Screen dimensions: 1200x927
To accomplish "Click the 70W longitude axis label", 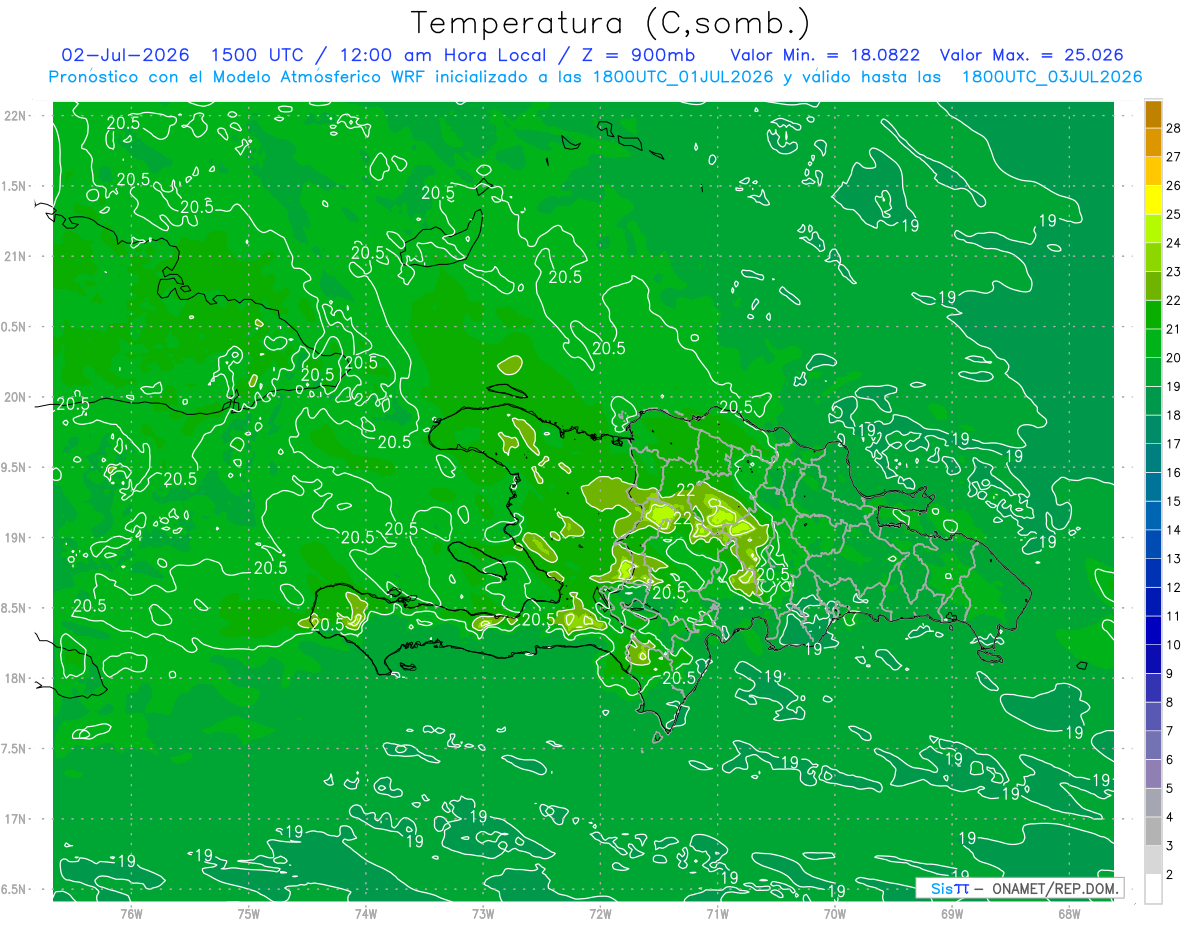I will coord(835,913).
